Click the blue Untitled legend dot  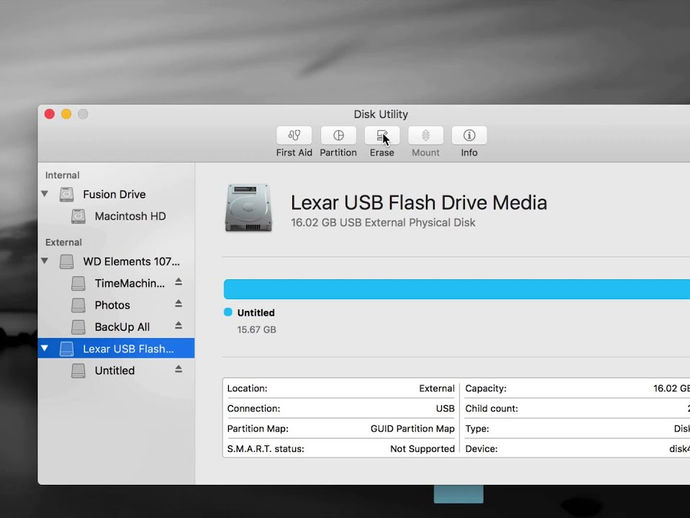click(228, 312)
